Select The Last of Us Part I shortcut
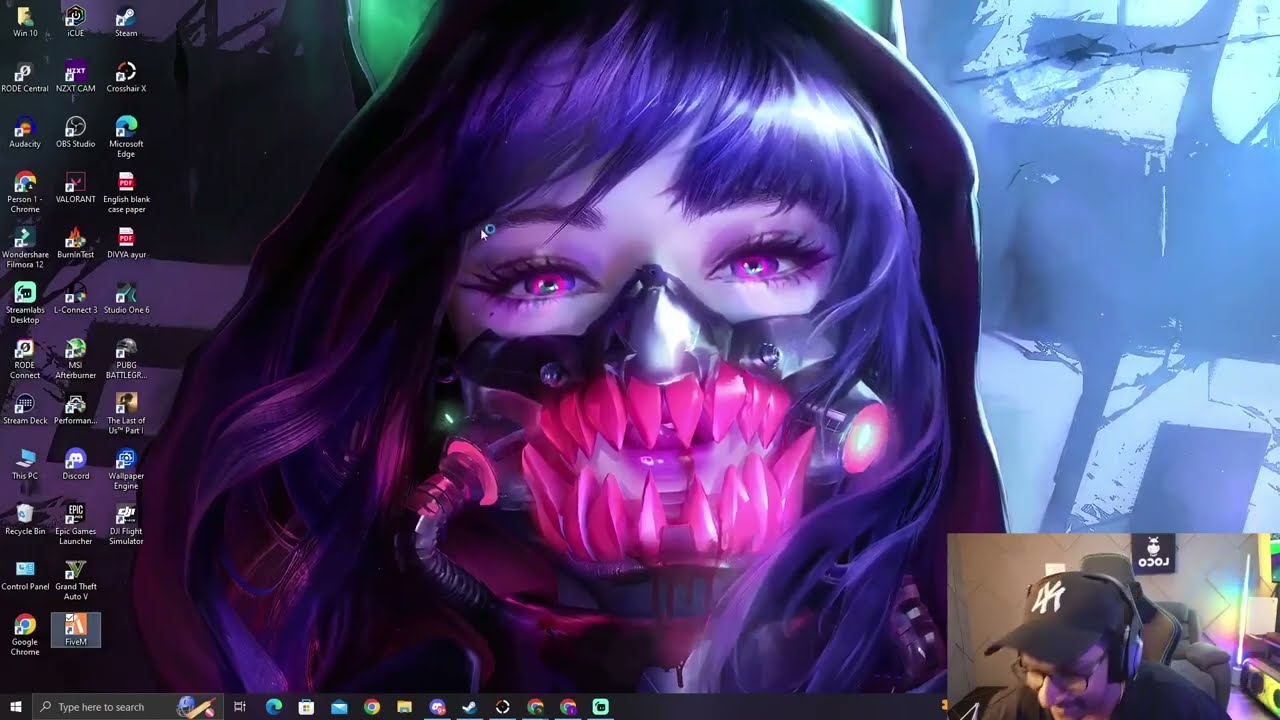The height and width of the screenshot is (720, 1280). (x=126, y=414)
